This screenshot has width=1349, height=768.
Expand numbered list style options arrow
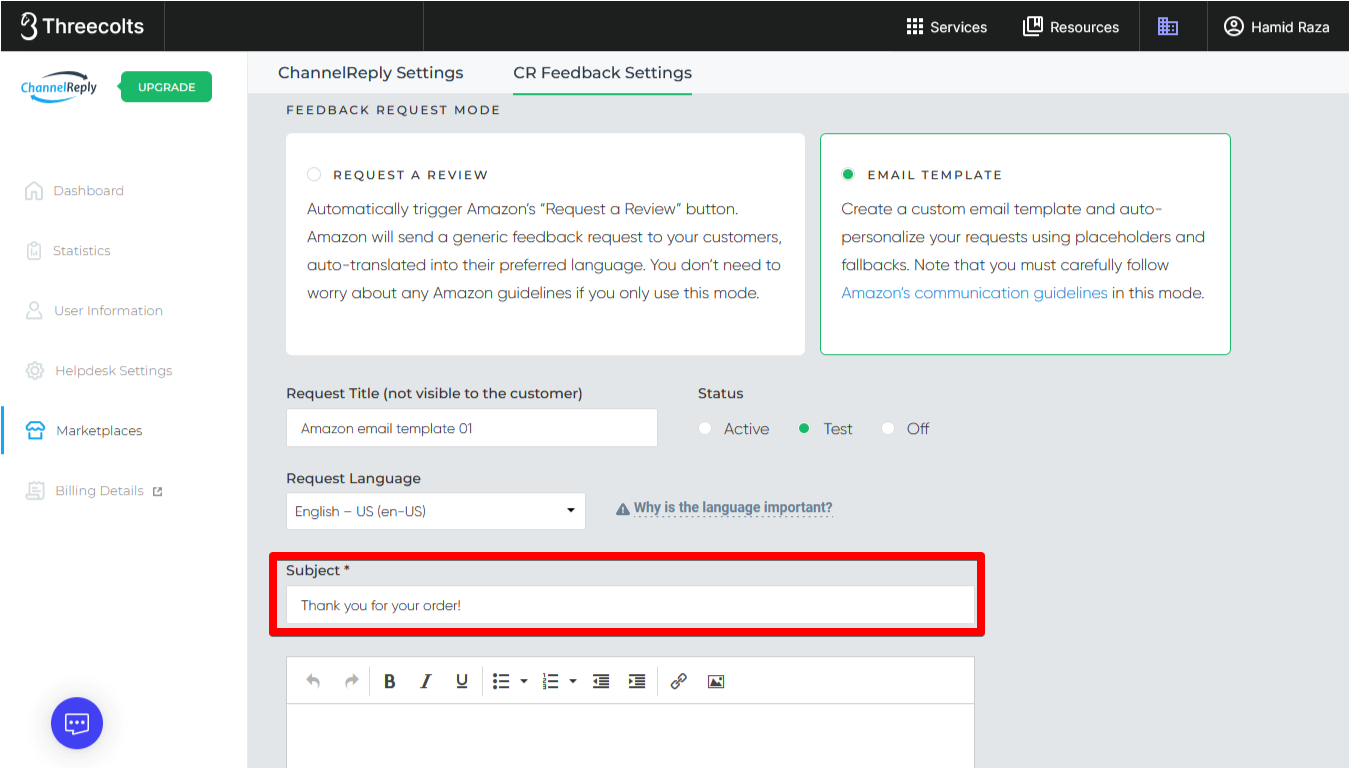(573, 682)
